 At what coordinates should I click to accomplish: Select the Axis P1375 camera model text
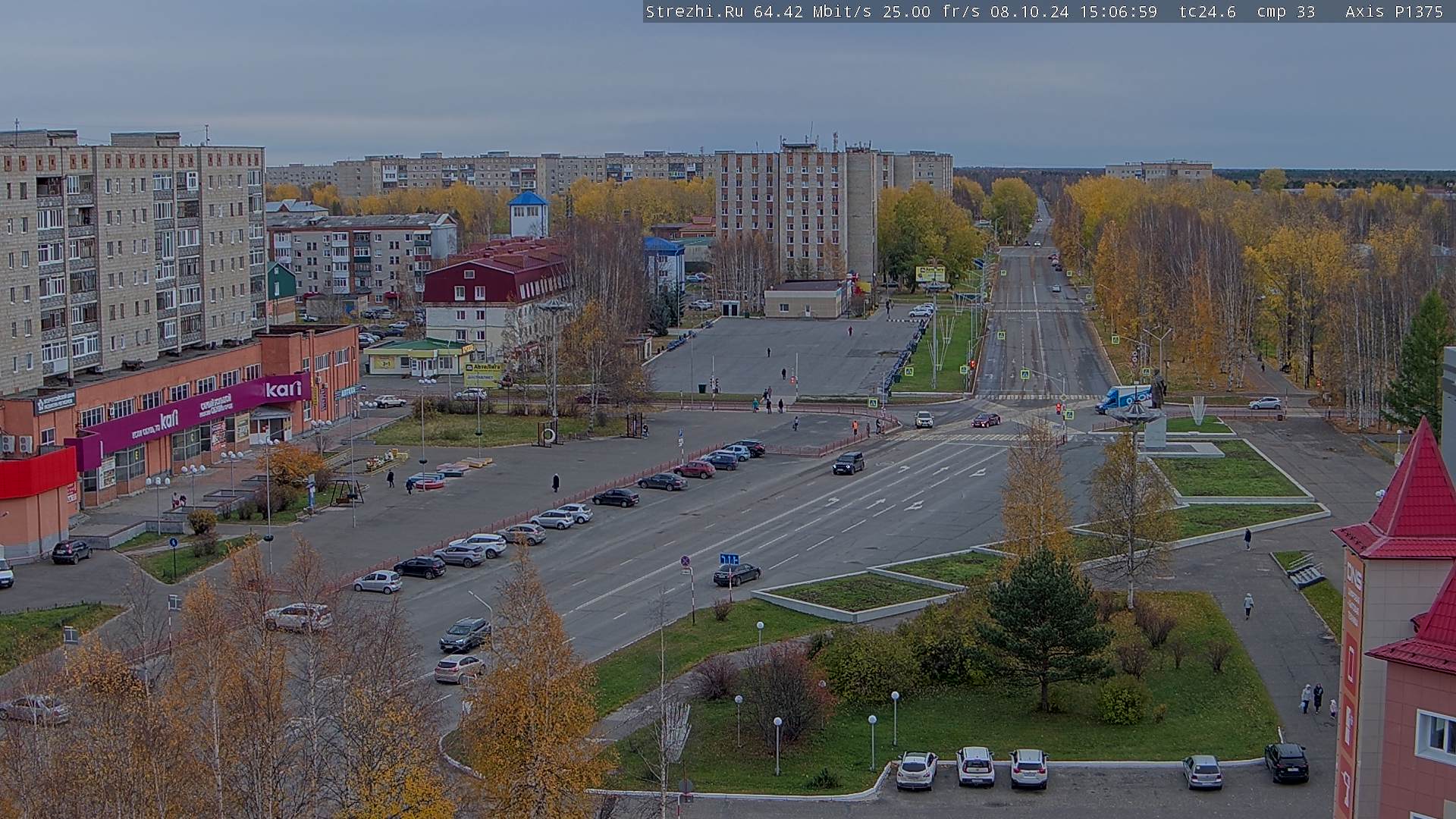coord(1394,12)
